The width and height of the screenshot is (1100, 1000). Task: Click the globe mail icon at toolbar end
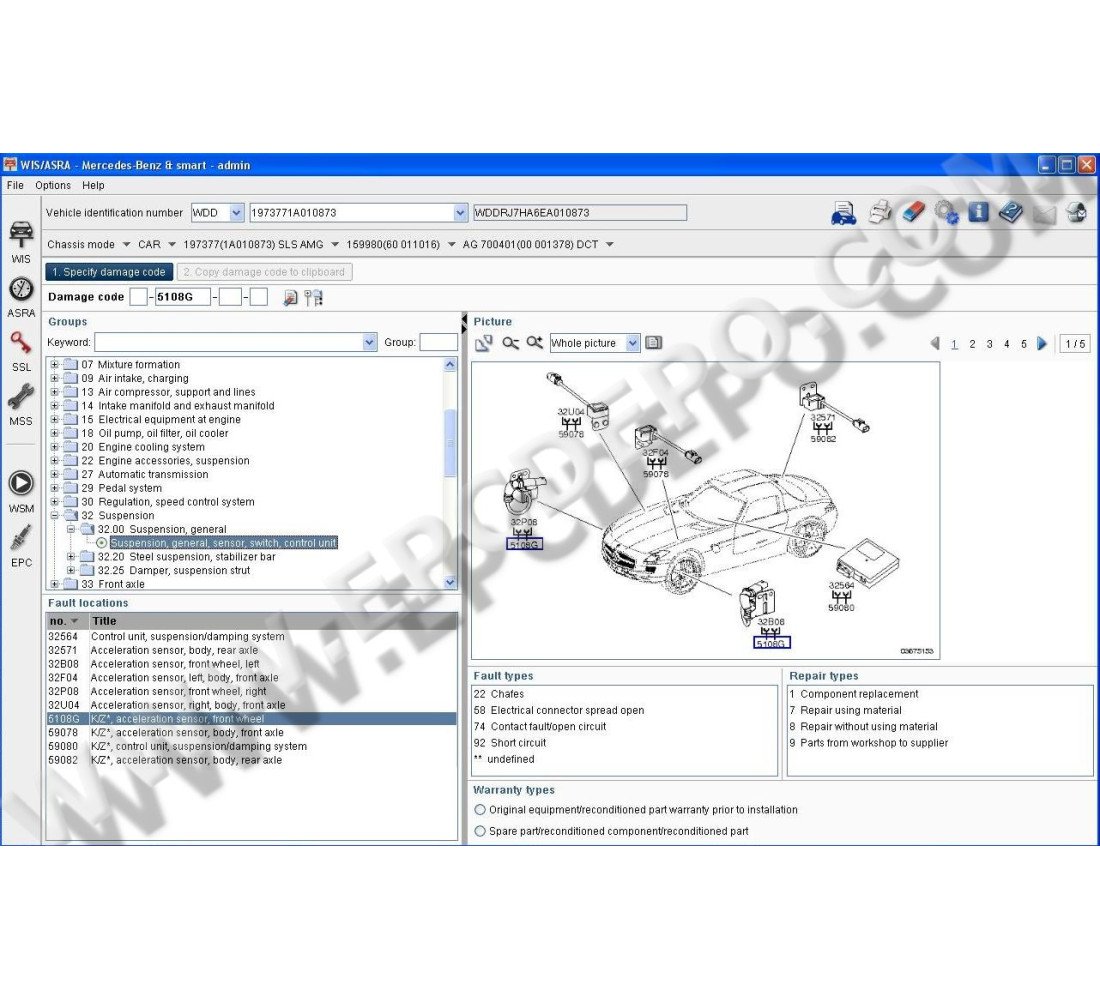pyautogui.click(x=1075, y=212)
